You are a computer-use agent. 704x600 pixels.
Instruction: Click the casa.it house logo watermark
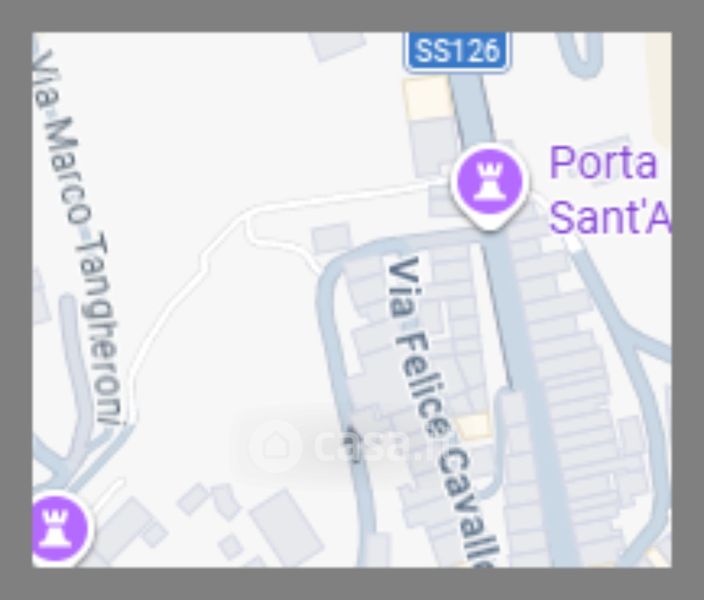coord(276,446)
